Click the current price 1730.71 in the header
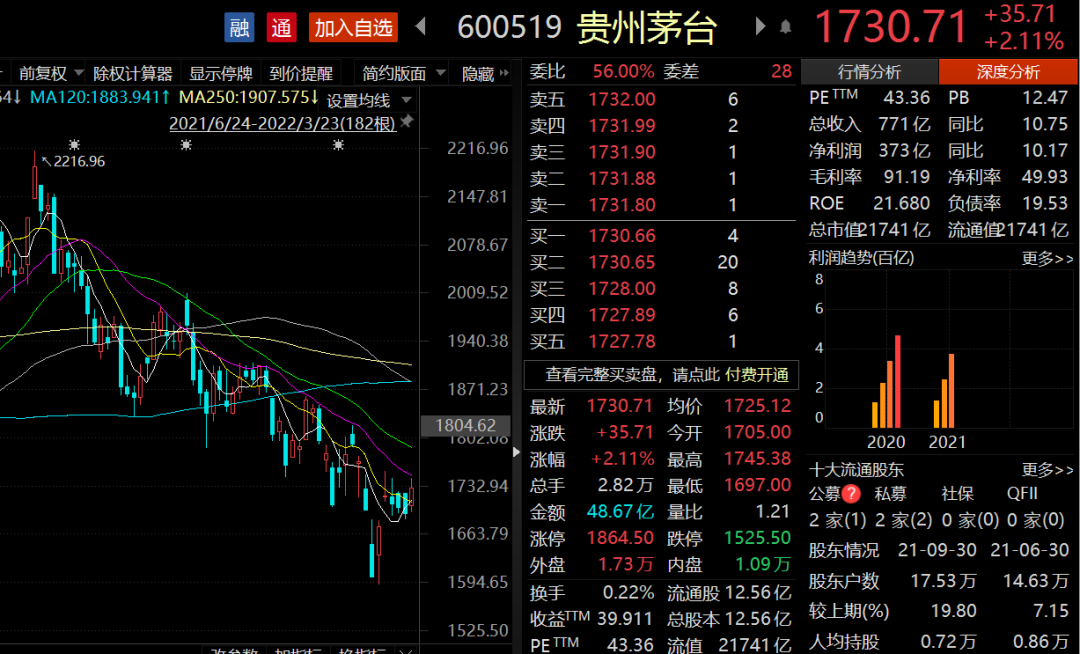 [891, 27]
